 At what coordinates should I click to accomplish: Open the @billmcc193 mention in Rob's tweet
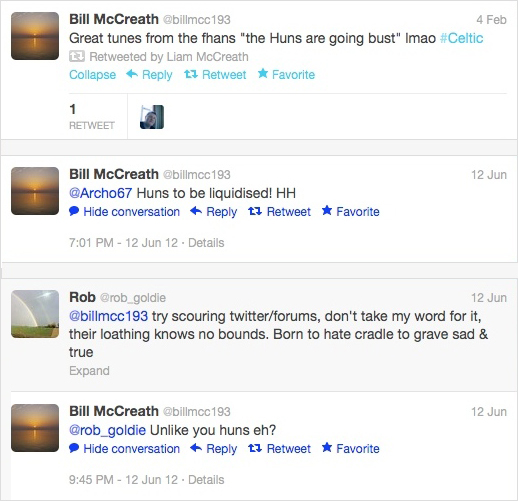108,316
